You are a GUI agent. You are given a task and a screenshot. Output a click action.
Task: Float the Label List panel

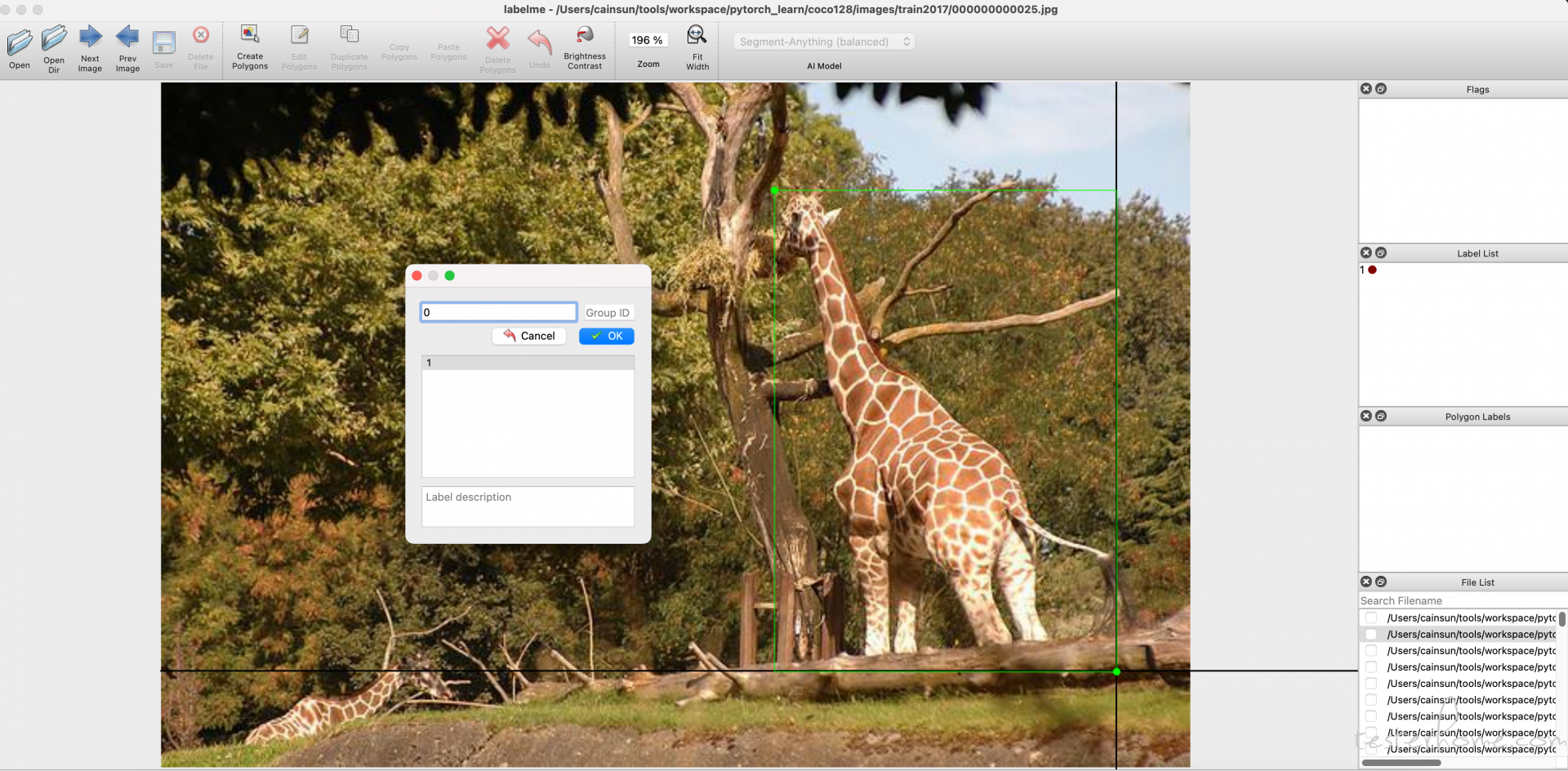tap(1381, 253)
